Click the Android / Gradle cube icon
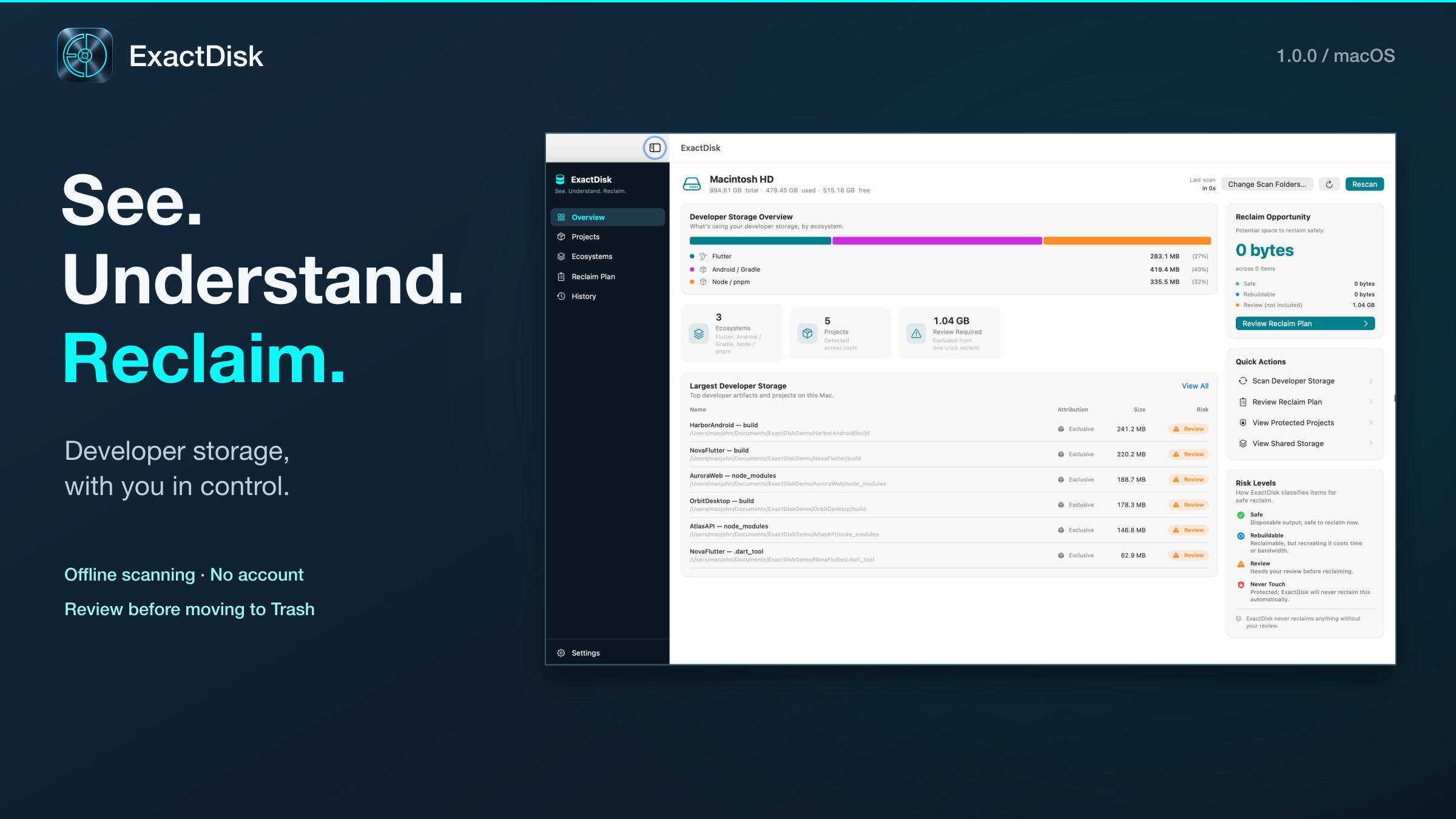The width and height of the screenshot is (1456, 819). pos(703,269)
